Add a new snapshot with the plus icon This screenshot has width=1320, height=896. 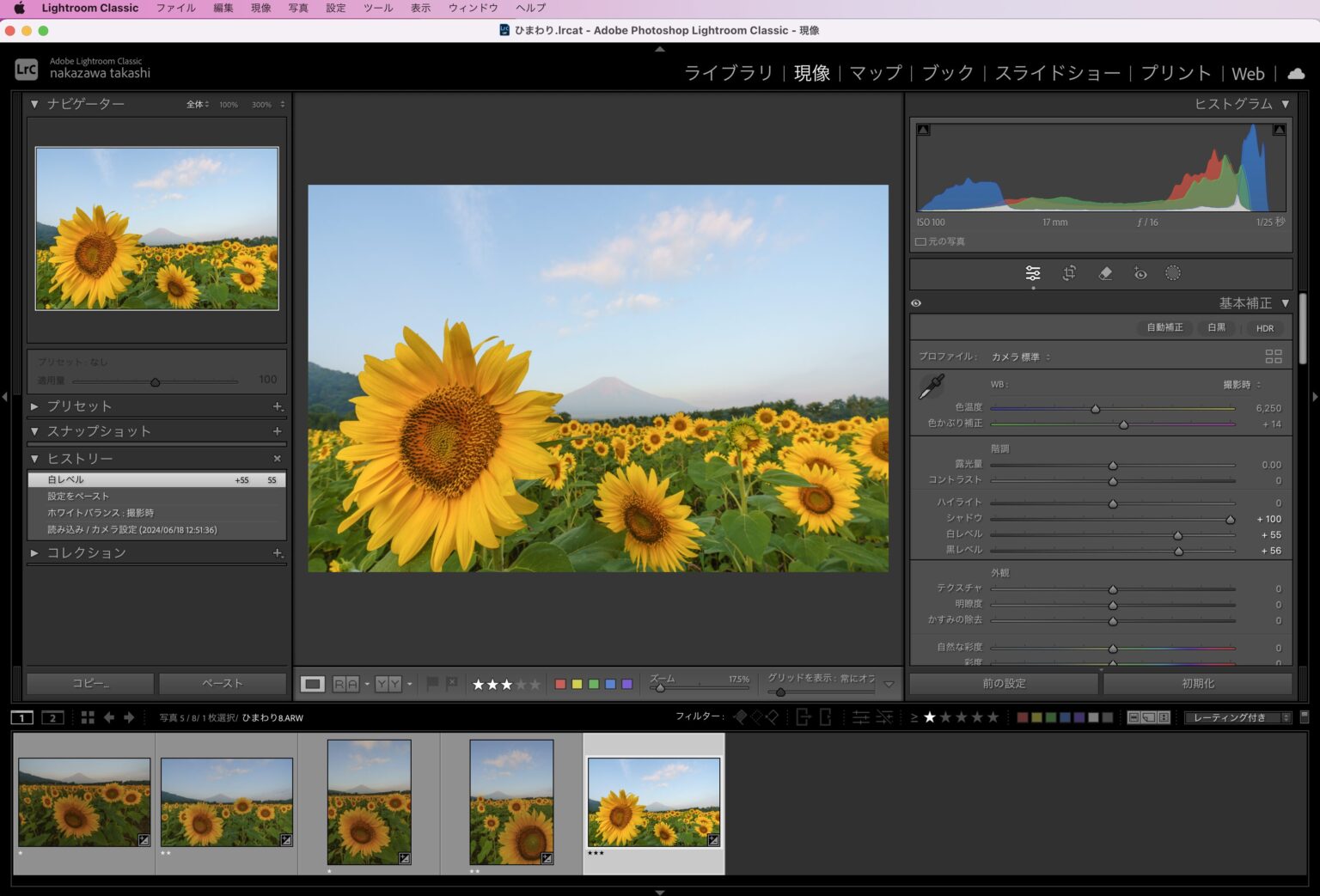click(278, 431)
